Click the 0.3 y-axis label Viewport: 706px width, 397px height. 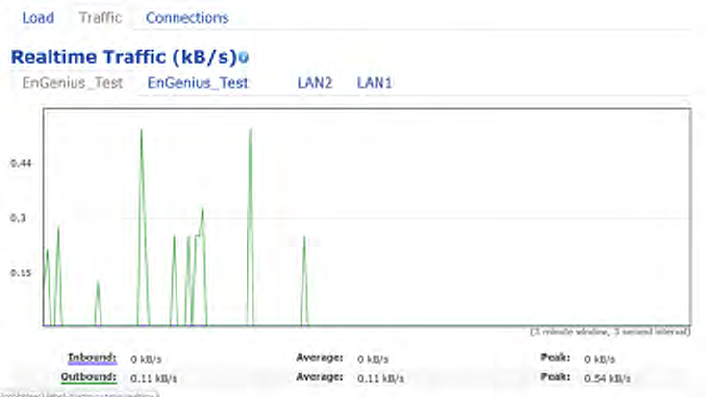(18, 218)
